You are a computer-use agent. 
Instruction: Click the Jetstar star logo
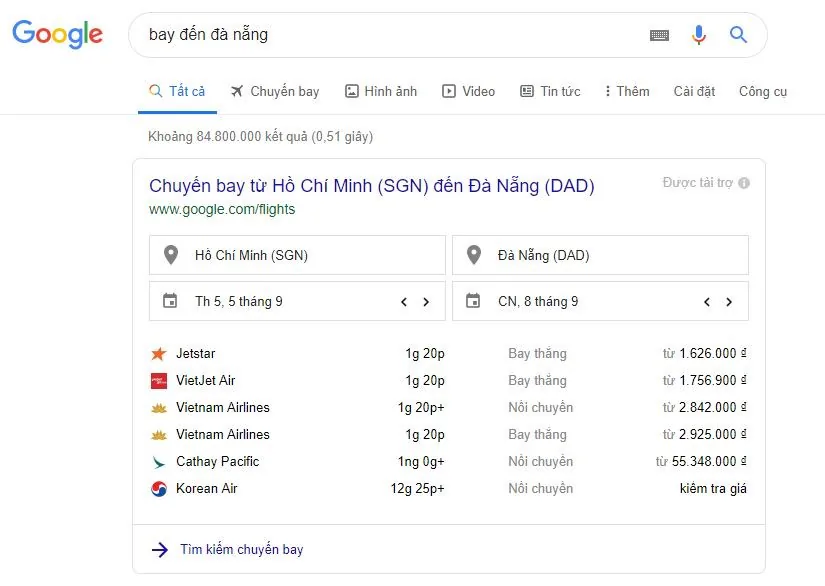(x=158, y=353)
